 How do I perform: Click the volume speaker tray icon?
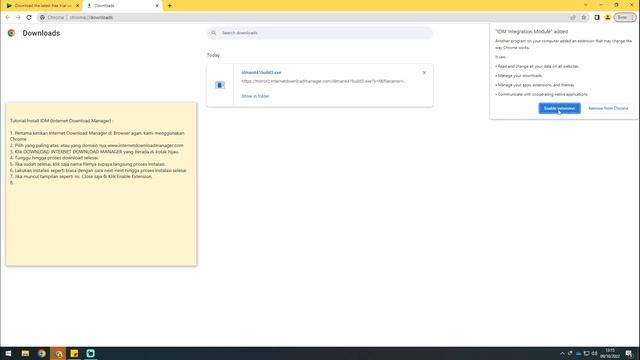click(x=595, y=353)
